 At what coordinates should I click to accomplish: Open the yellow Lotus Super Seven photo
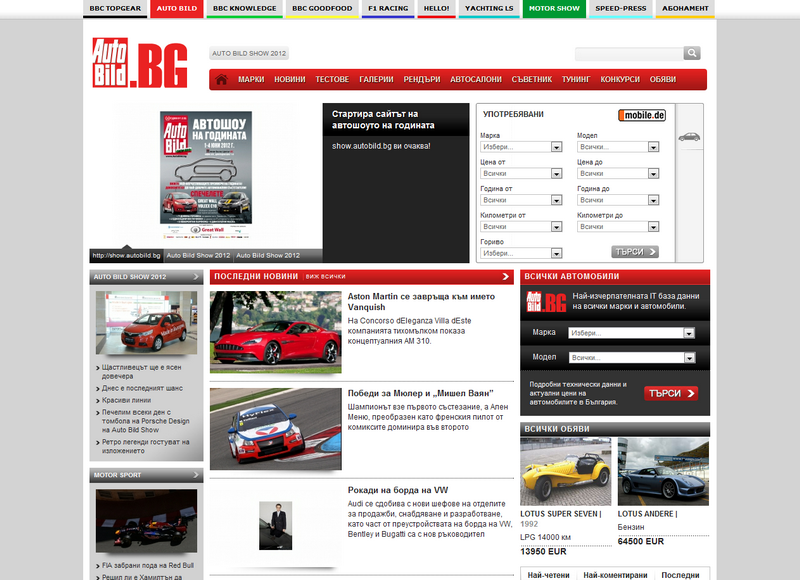566,472
